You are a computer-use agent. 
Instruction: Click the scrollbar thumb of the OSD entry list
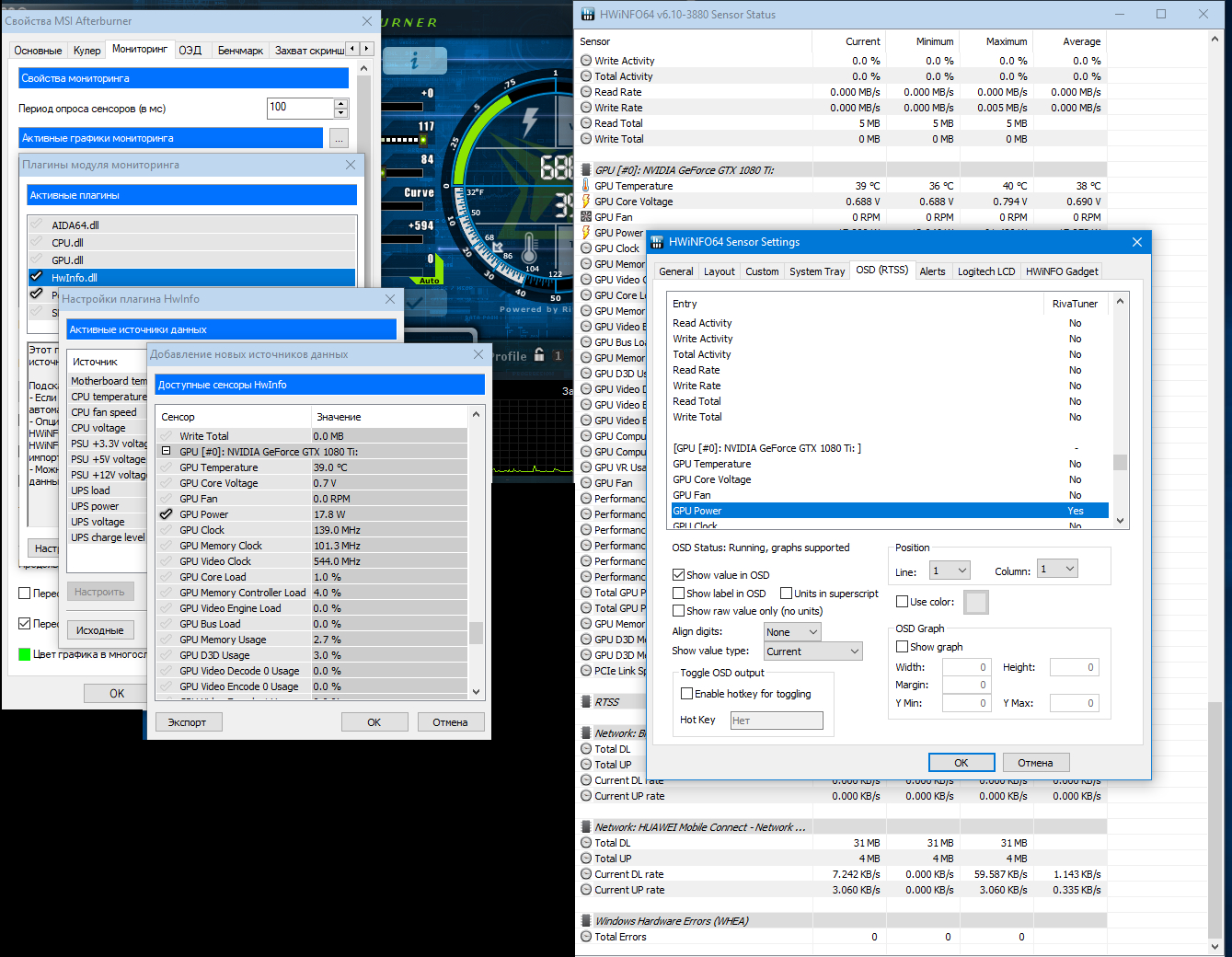[1120, 462]
